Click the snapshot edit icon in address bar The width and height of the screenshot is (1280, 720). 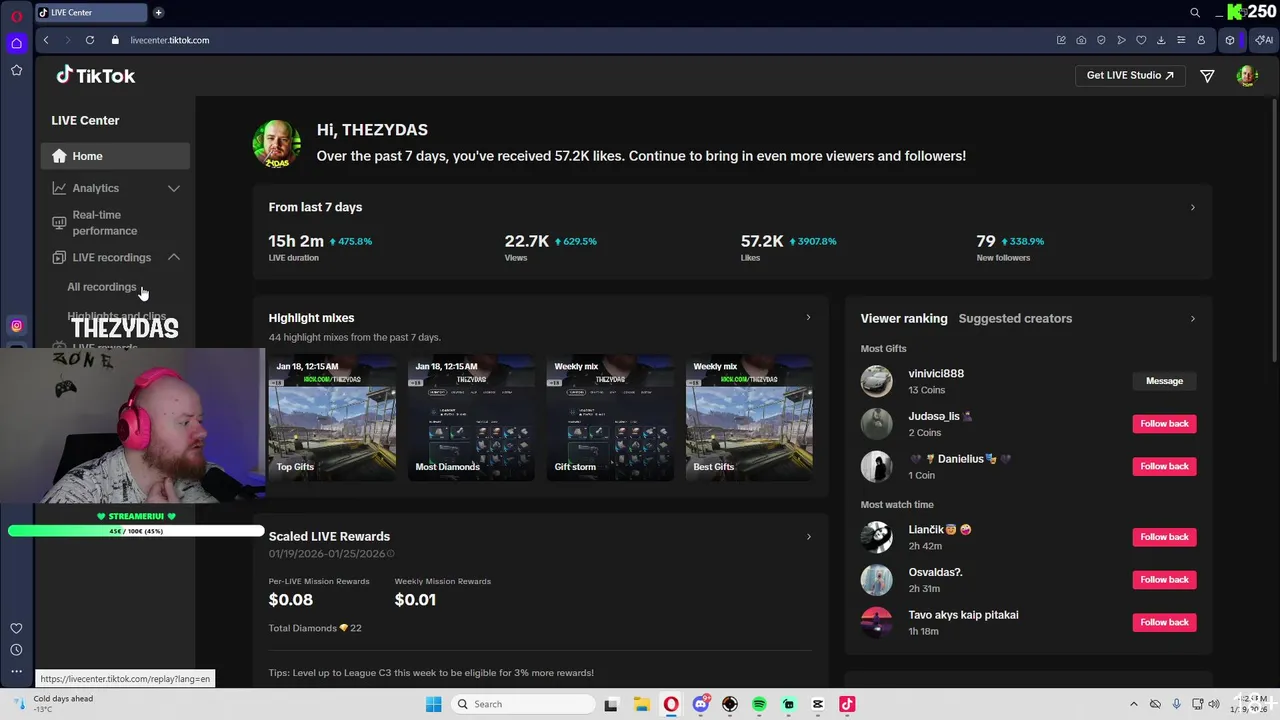click(x=1061, y=40)
